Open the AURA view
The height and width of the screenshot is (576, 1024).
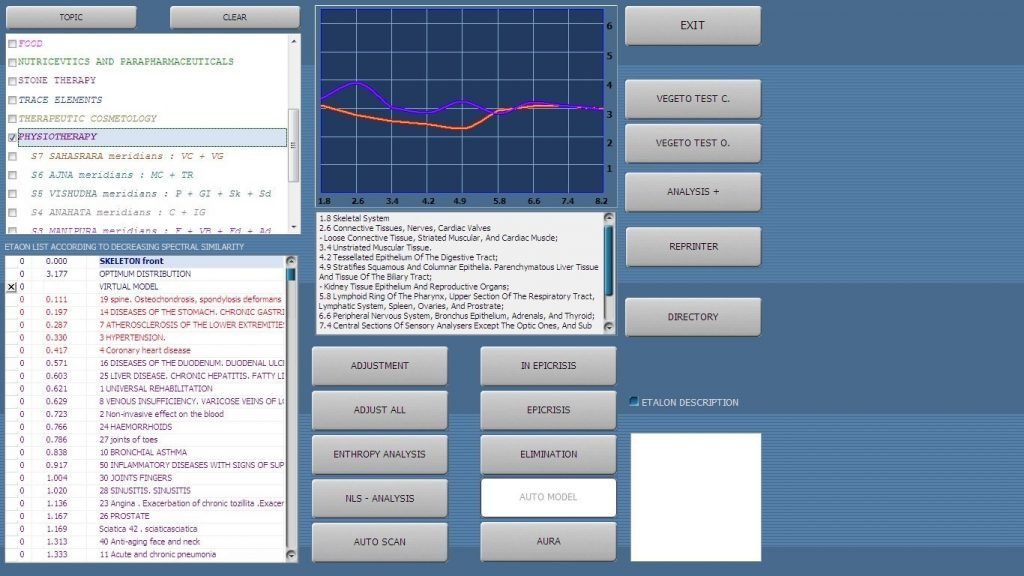click(548, 542)
